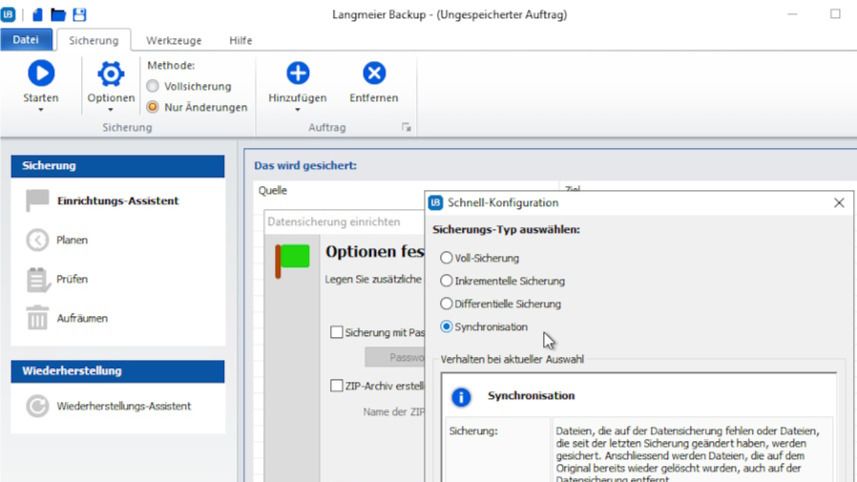Click the bold 'Synchronisation' heading in info box
857x482 pixels.
pos(531,396)
